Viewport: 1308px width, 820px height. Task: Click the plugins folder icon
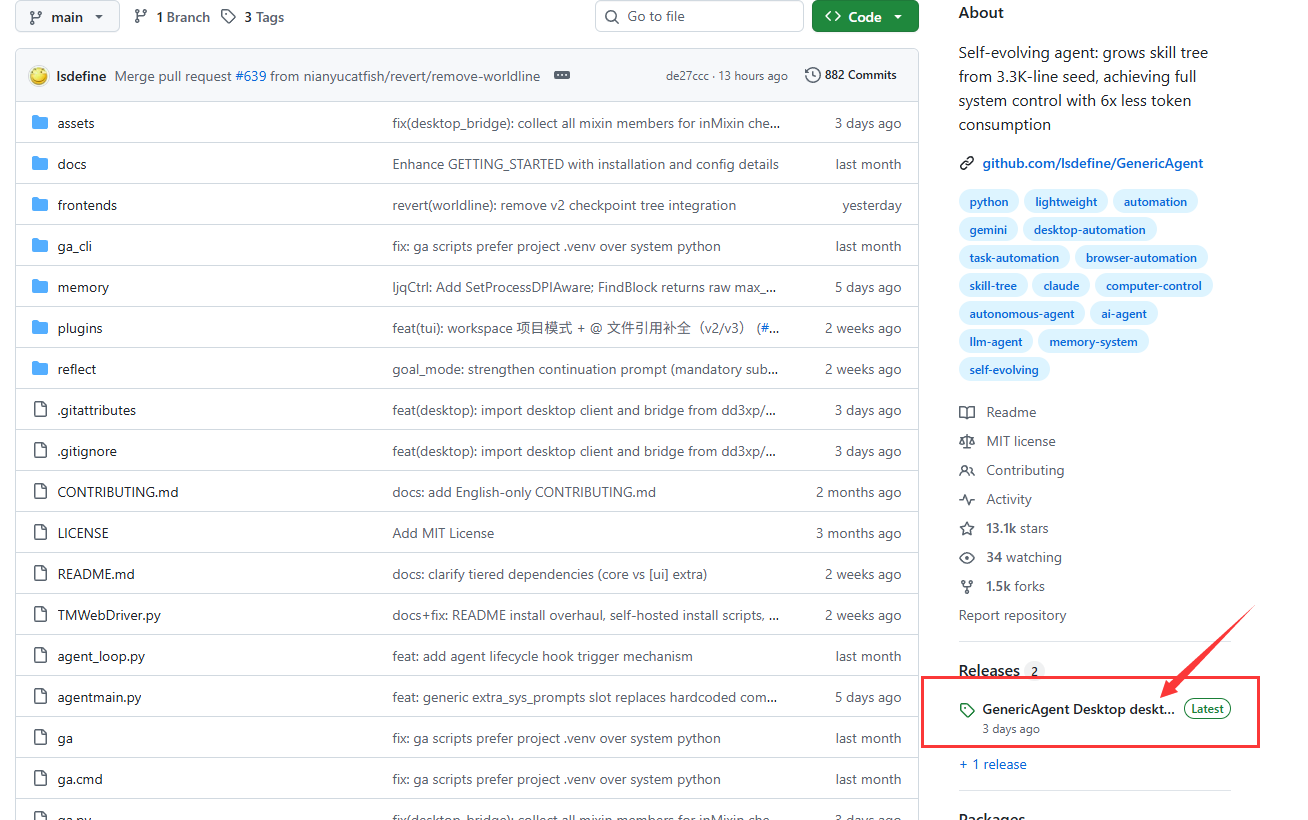[x=40, y=328]
